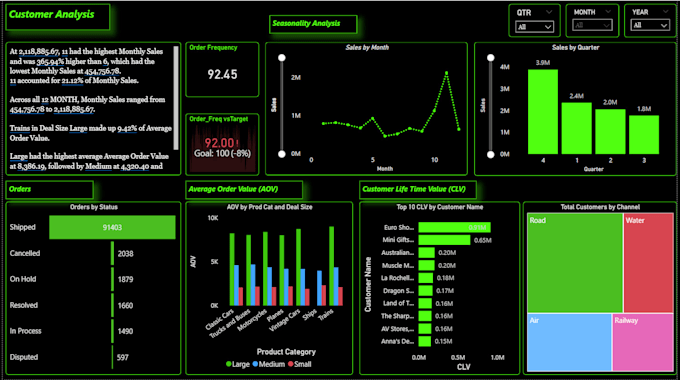Select the Quarter 1 bar

(x=576, y=128)
